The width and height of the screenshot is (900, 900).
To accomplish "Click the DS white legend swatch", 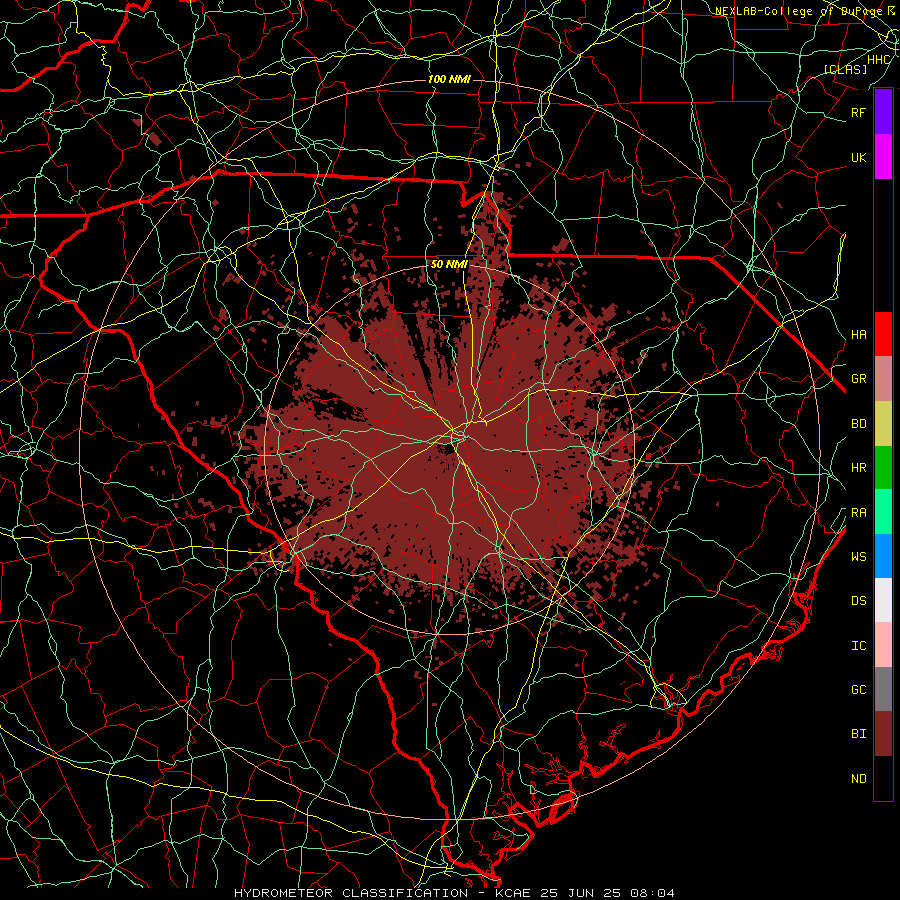I will 883,600.
